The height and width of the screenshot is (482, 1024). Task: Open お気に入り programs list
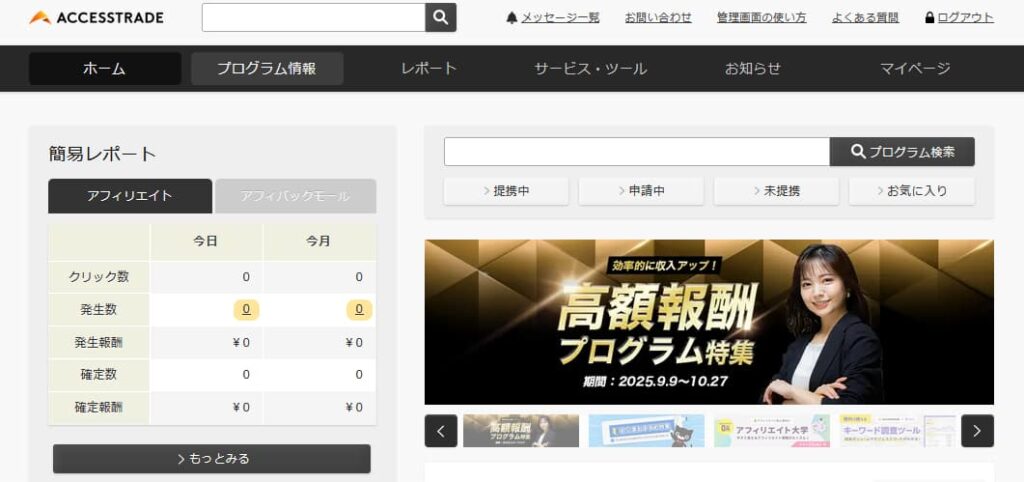click(911, 191)
